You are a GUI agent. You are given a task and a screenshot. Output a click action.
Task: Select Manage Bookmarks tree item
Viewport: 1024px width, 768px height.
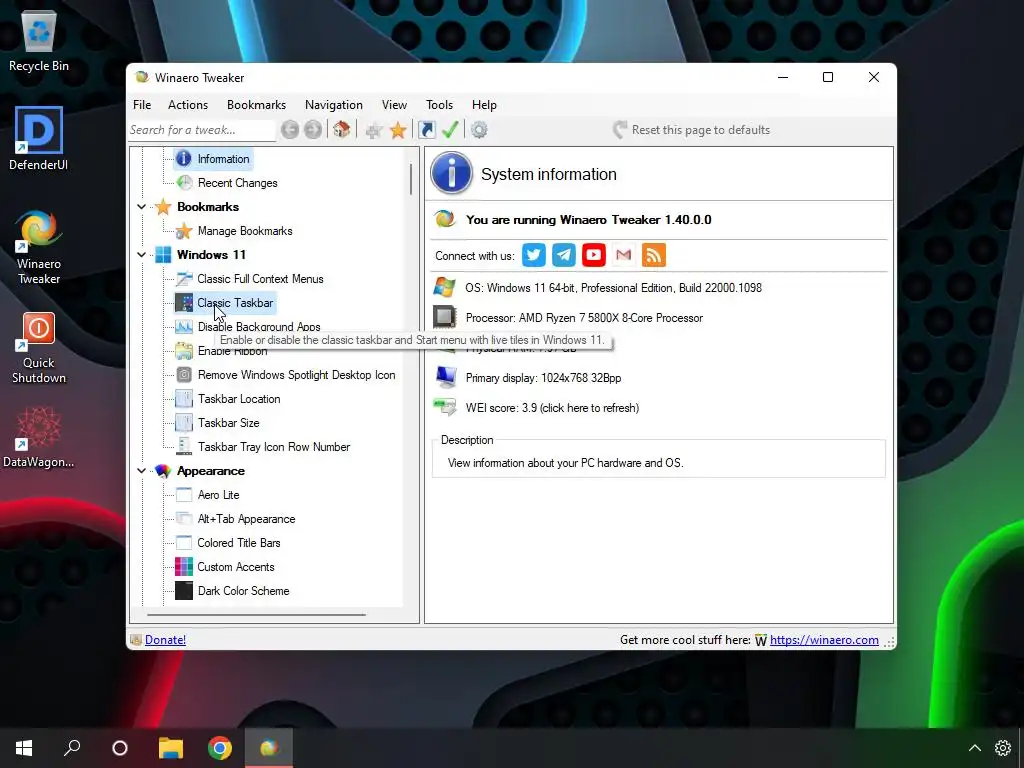coord(245,231)
